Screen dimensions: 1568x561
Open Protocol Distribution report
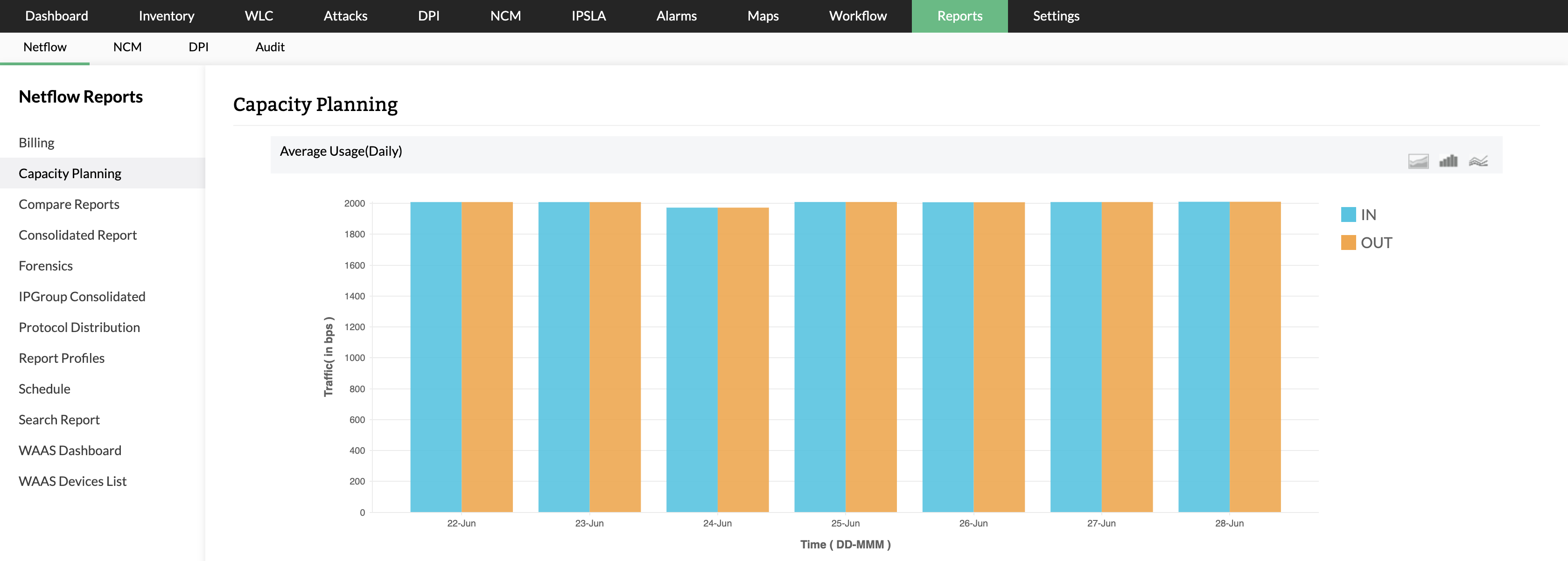tap(79, 327)
